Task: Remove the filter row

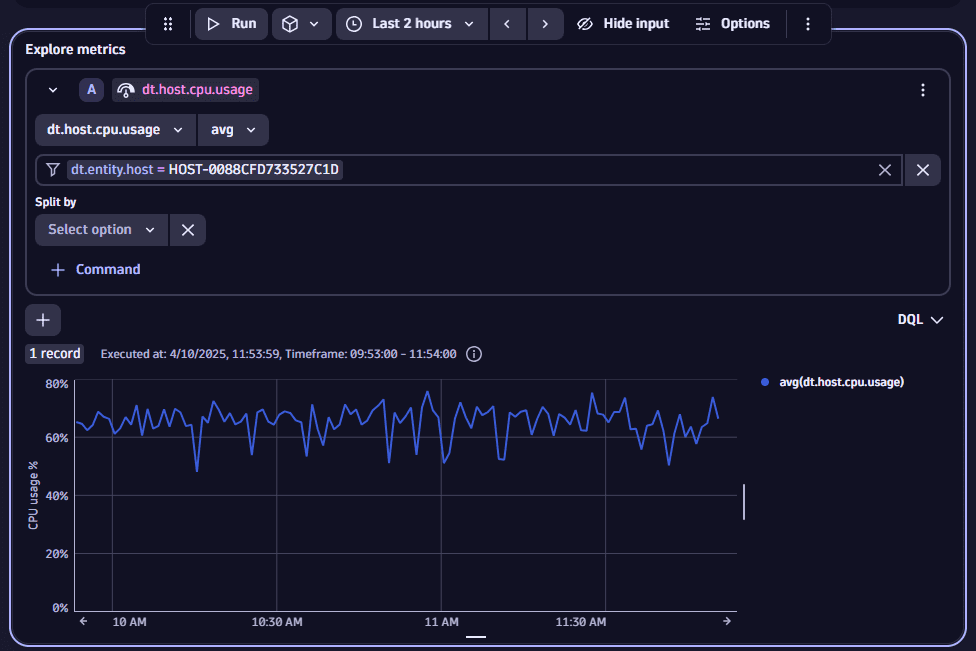Action: pos(922,170)
